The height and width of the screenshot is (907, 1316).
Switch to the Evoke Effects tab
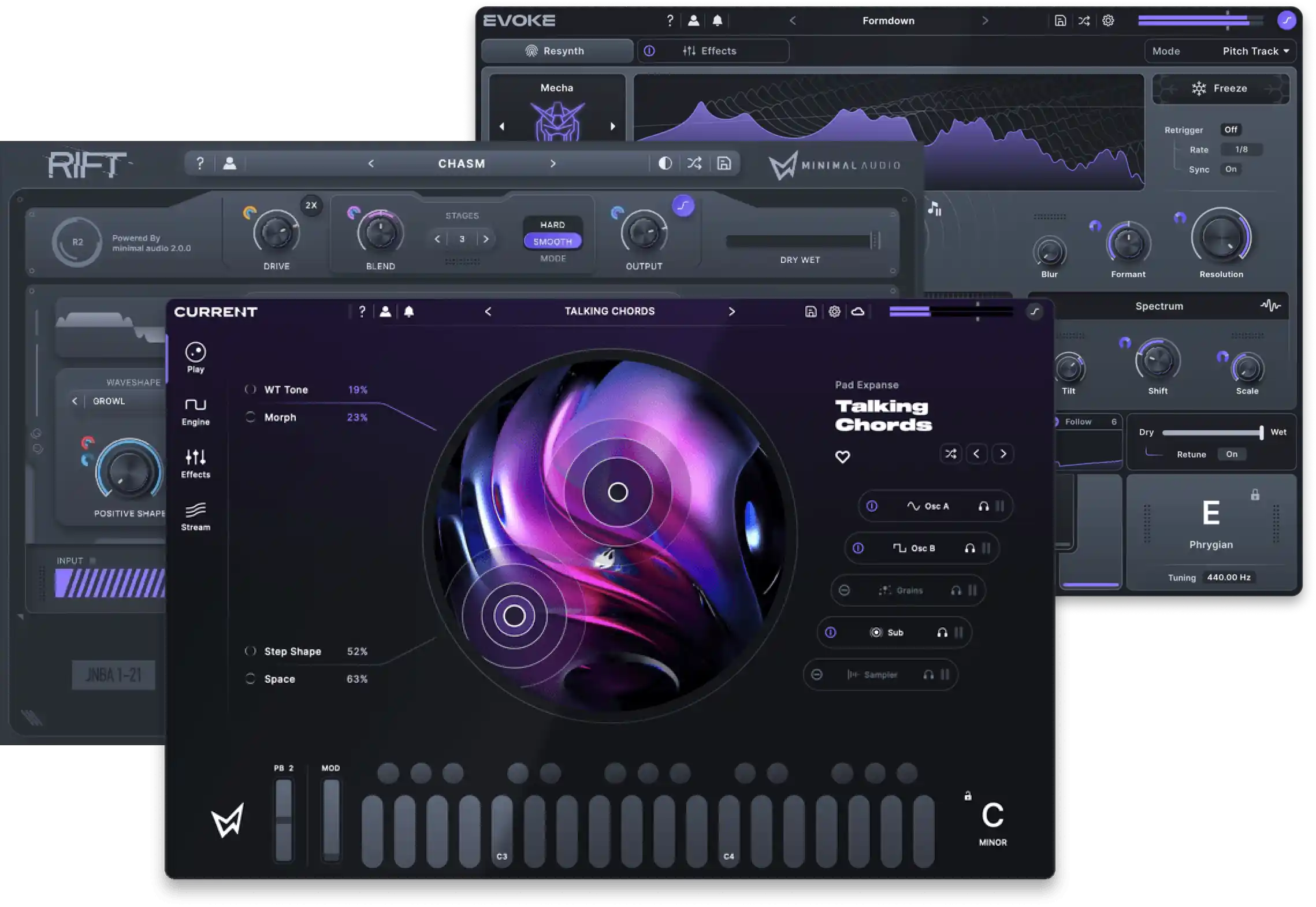[718, 51]
